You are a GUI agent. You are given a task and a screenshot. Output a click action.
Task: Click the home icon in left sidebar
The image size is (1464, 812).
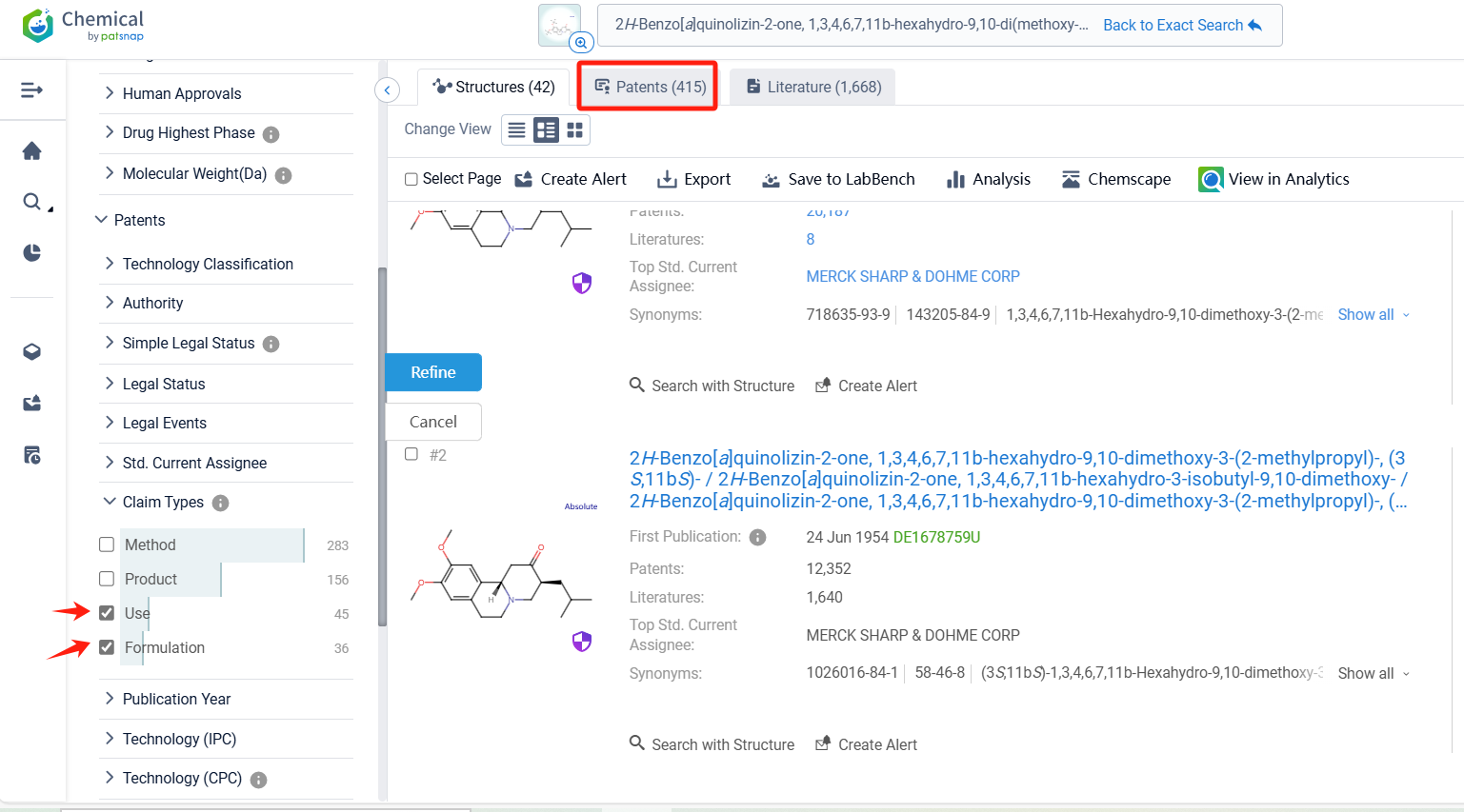click(31, 150)
